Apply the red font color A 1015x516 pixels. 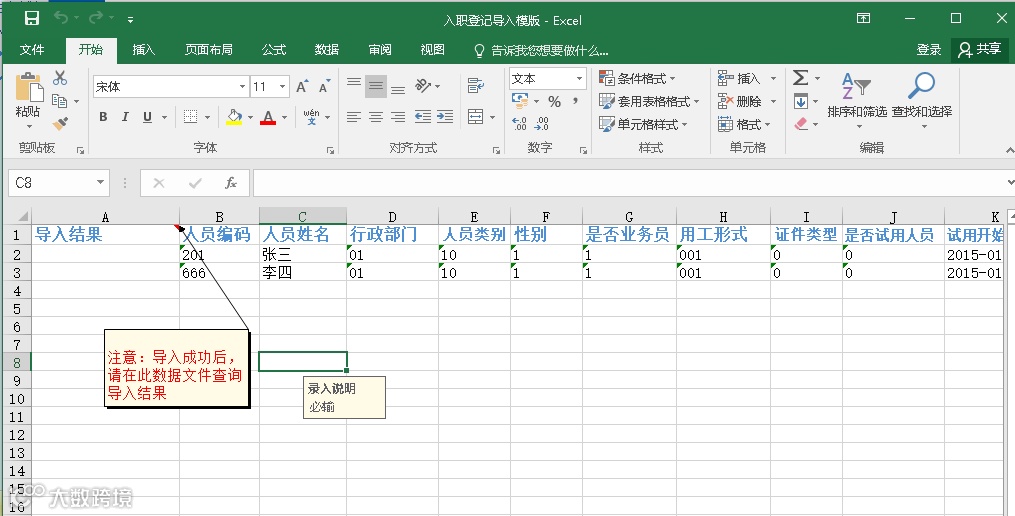coord(268,117)
